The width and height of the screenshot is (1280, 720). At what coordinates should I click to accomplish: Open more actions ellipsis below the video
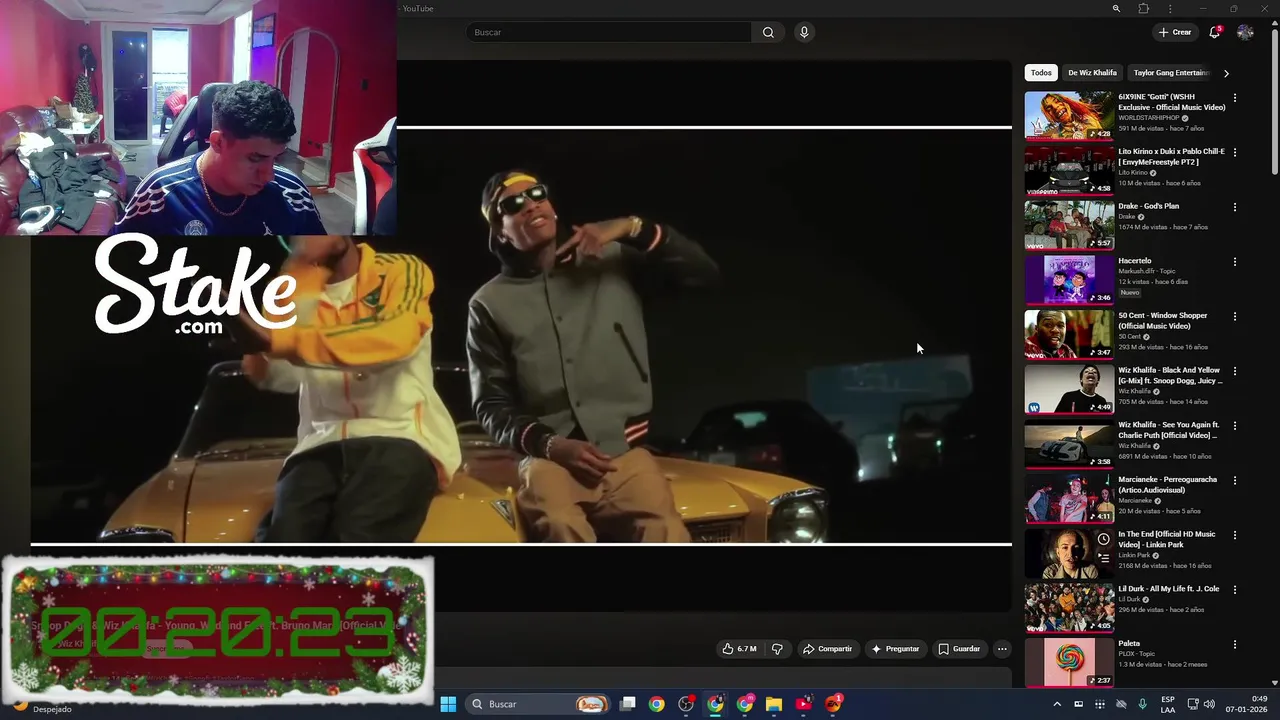coord(1002,649)
